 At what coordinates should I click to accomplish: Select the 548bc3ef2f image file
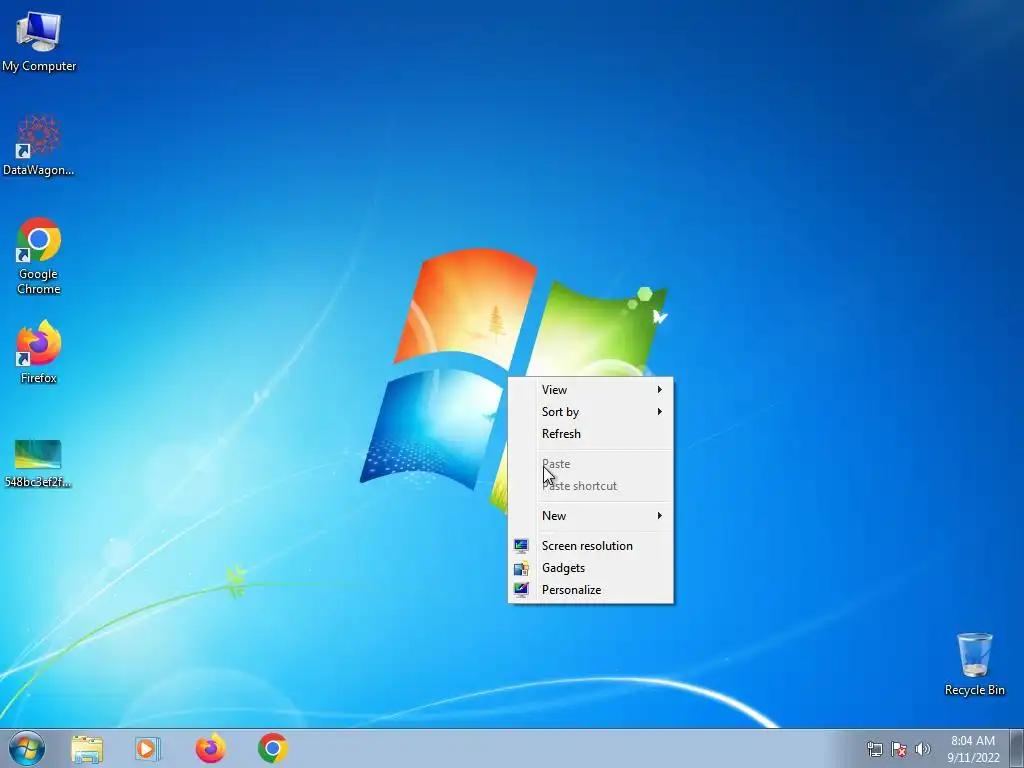(38, 464)
